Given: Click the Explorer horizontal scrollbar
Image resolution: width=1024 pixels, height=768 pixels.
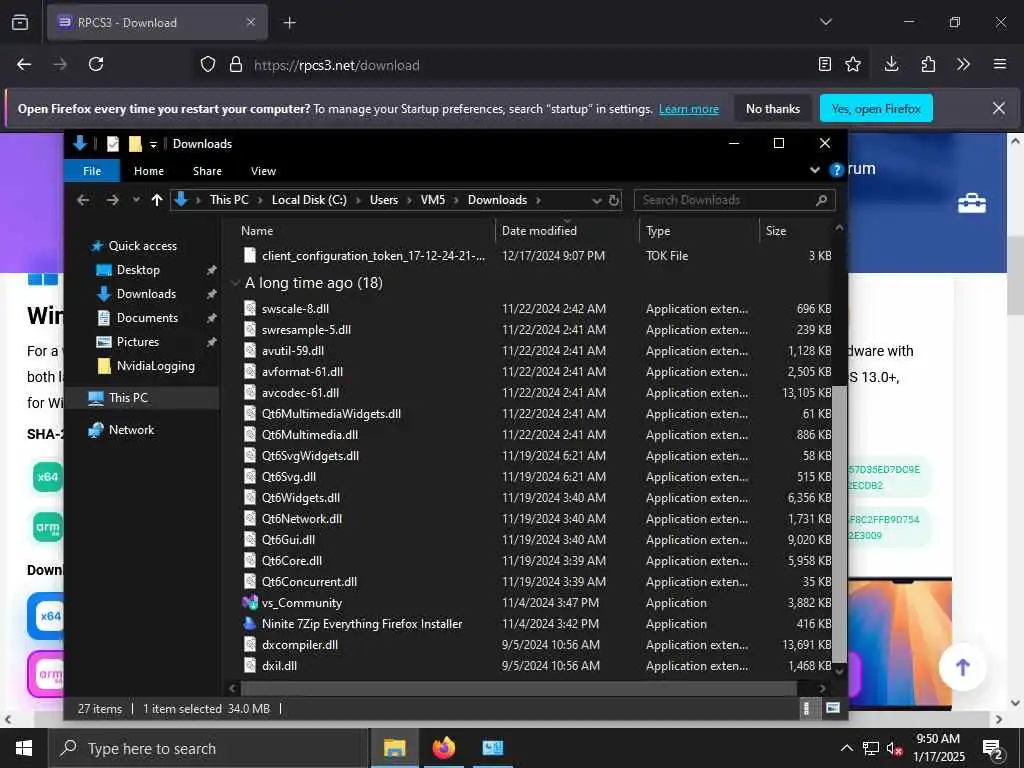Looking at the screenshot, I should [x=519, y=688].
